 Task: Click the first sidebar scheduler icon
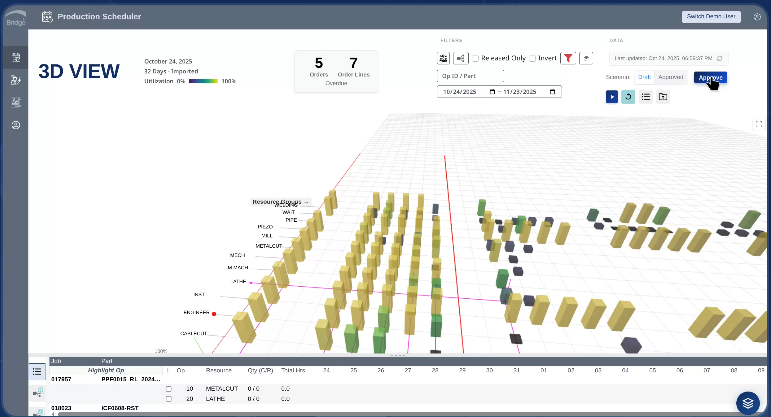(15, 58)
